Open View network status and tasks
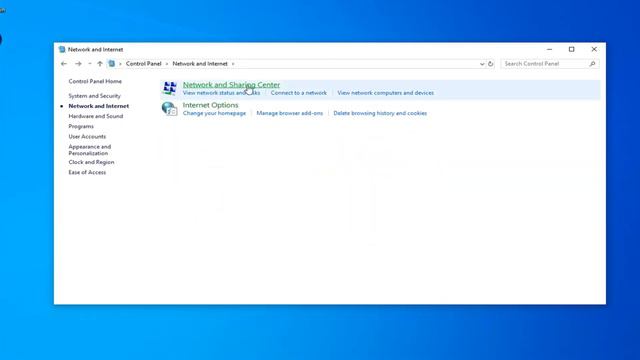This screenshot has width=640, height=360. tap(221, 93)
